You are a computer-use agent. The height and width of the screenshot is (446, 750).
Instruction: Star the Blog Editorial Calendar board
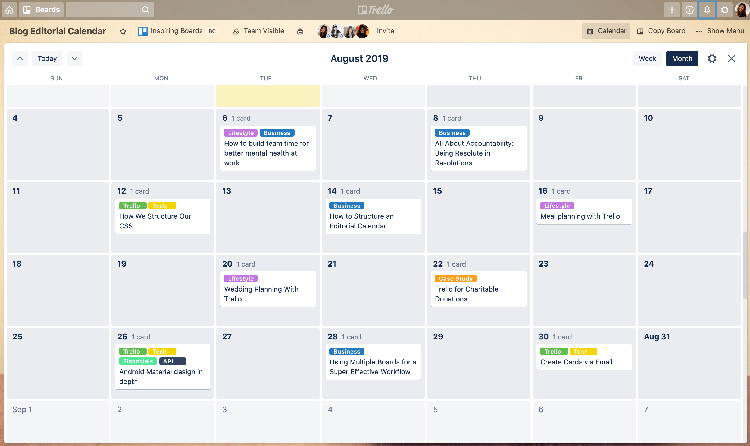click(123, 31)
